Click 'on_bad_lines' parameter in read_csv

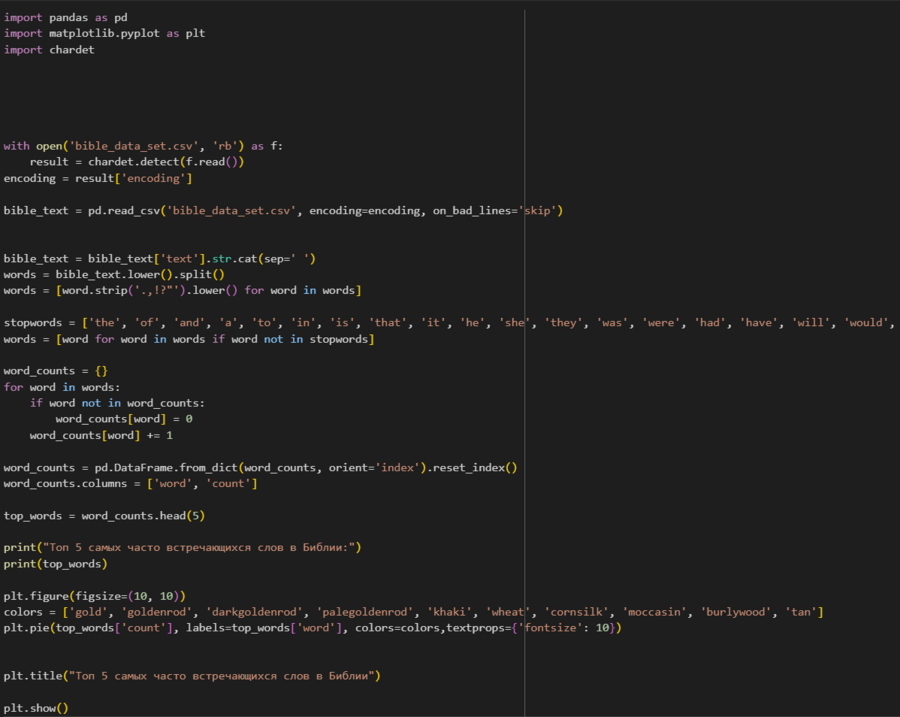[x=472, y=211]
